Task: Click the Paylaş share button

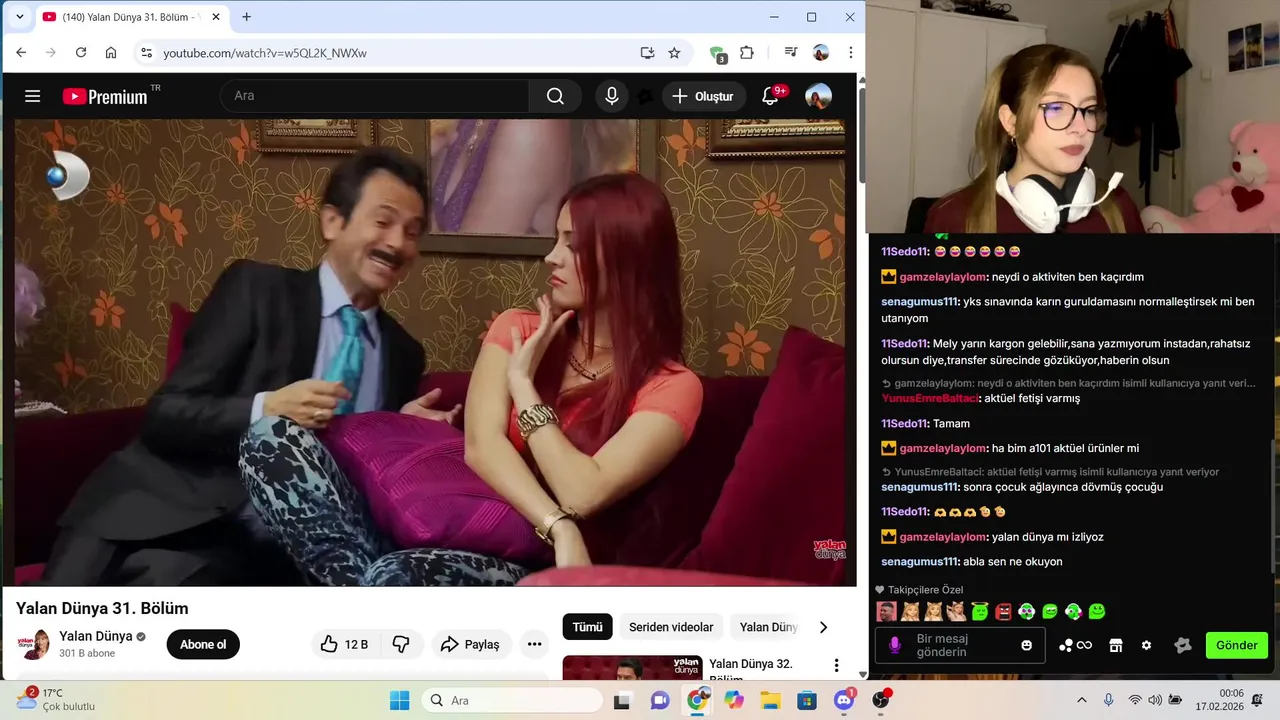Action: tap(470, 644)
